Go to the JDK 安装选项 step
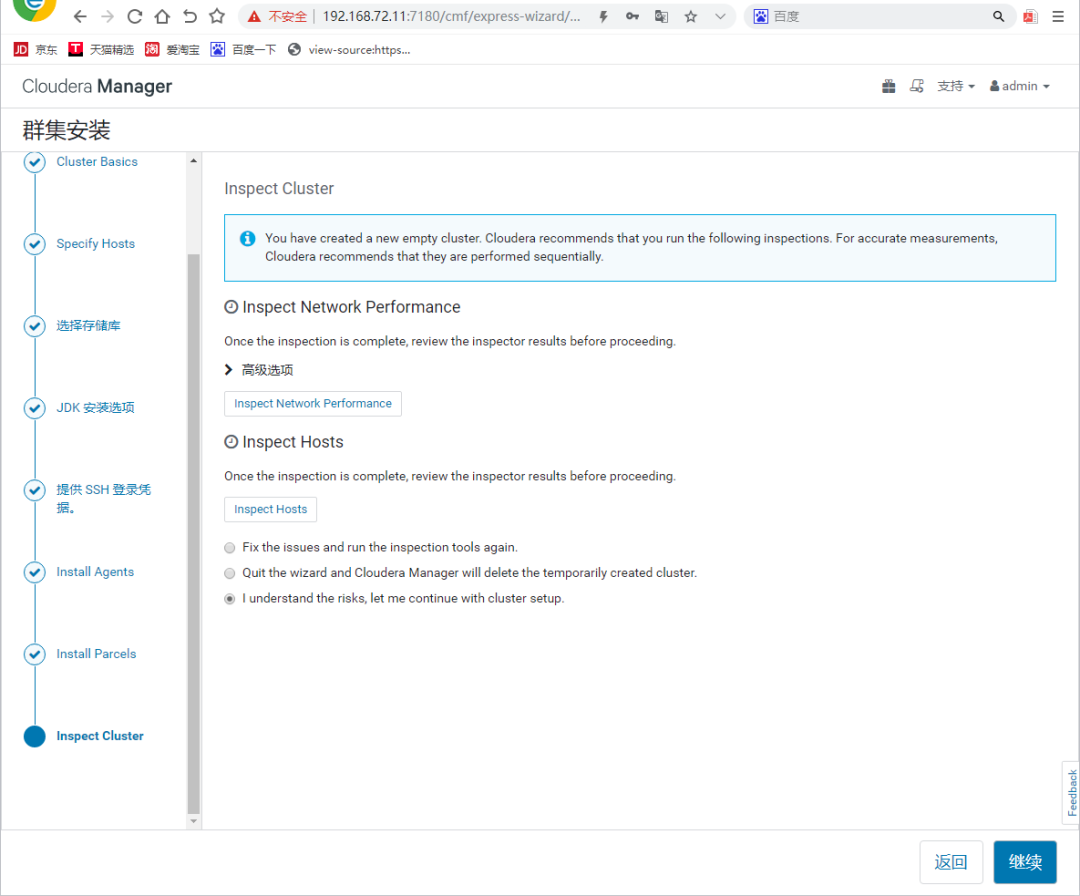This screenshot has height=896, width=1080. (x=96, y=408)
